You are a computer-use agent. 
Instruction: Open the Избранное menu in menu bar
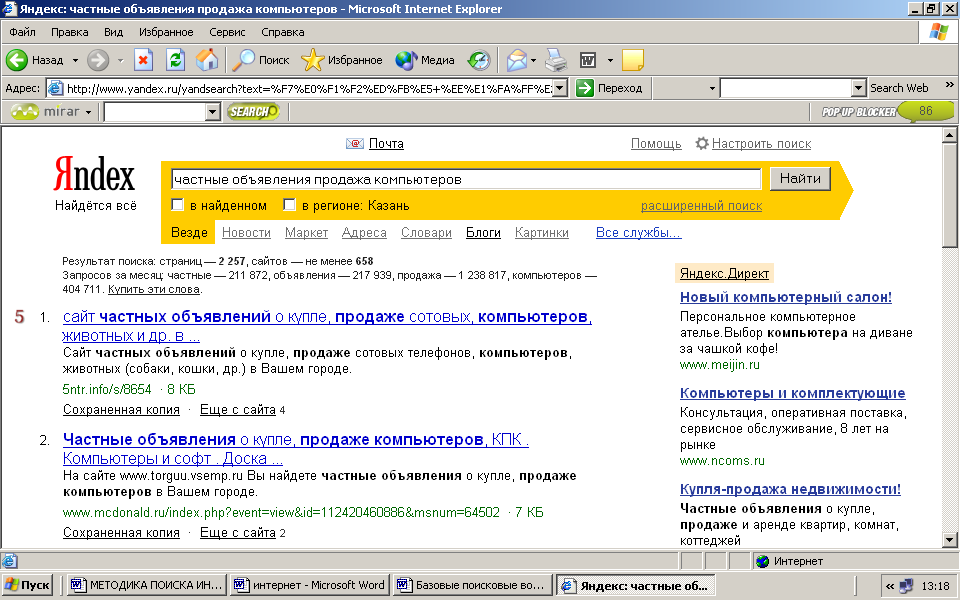(166, 32)
